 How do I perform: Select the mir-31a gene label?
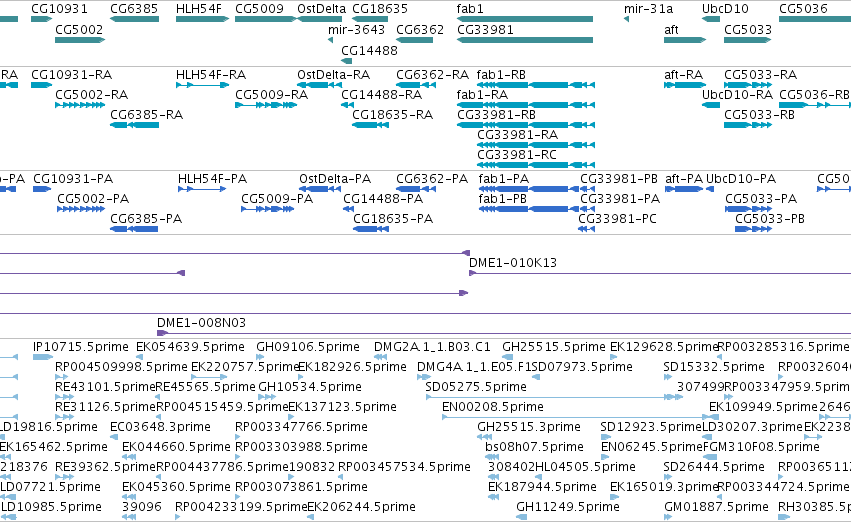[x=649, y=9]
